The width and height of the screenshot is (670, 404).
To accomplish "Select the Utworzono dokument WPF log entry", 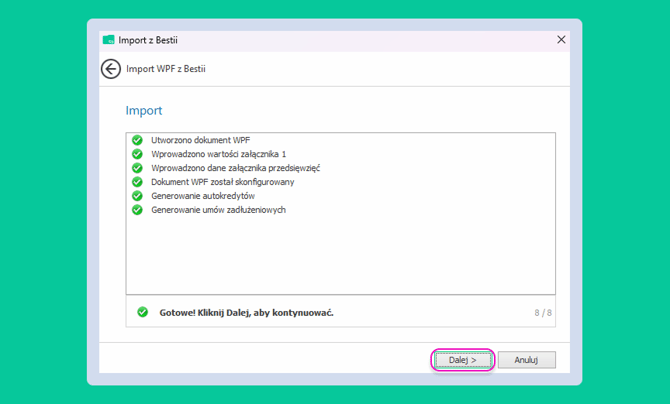I will pos(200,140).
